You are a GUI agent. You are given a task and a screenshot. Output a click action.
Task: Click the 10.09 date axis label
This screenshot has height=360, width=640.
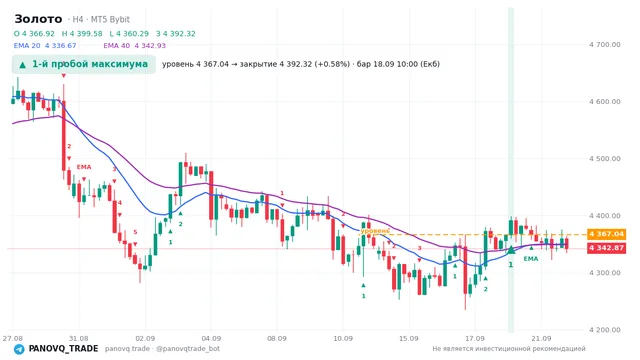(343, 338)
